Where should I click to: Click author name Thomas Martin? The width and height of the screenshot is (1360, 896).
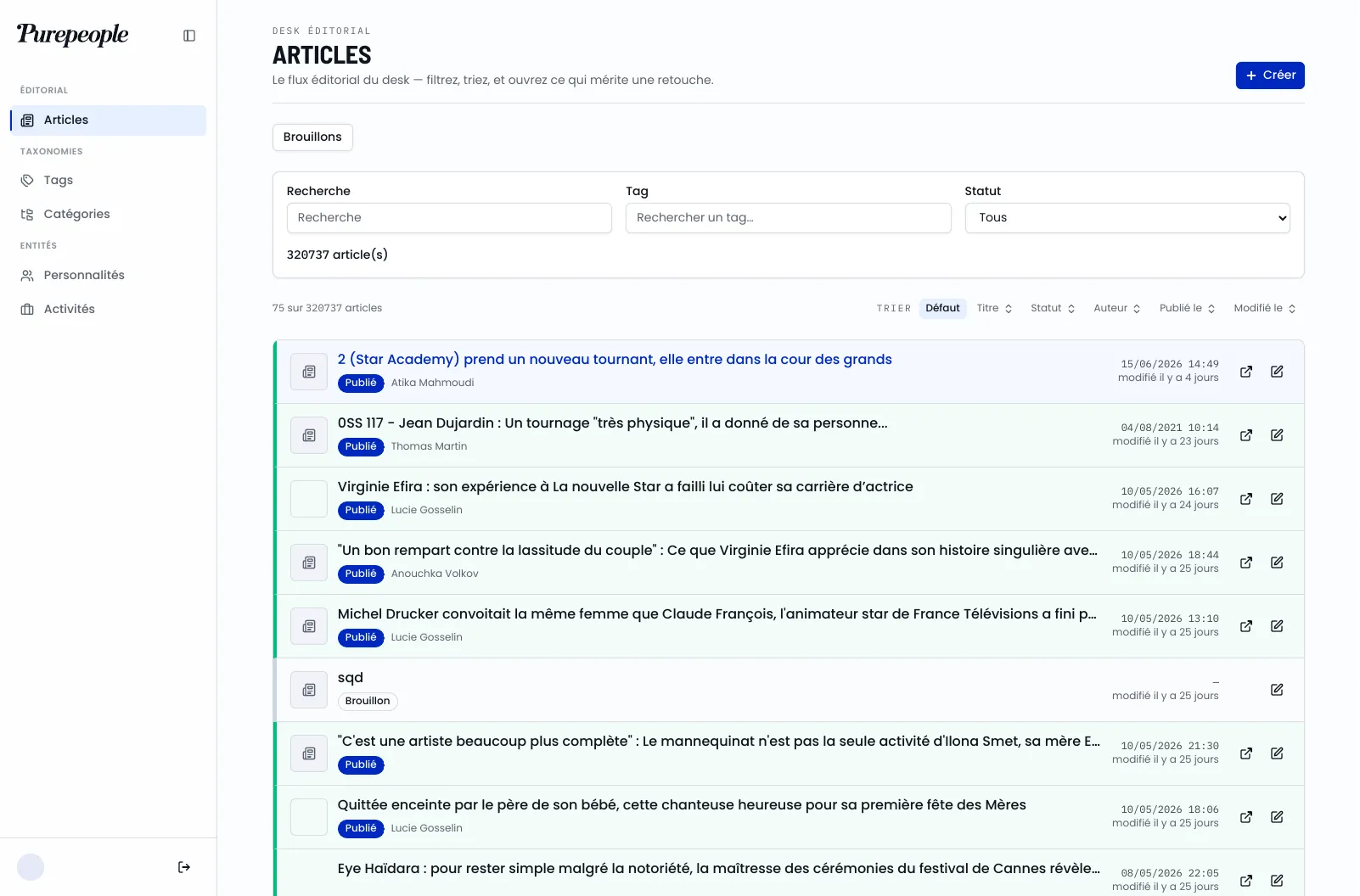click(429, 447)
